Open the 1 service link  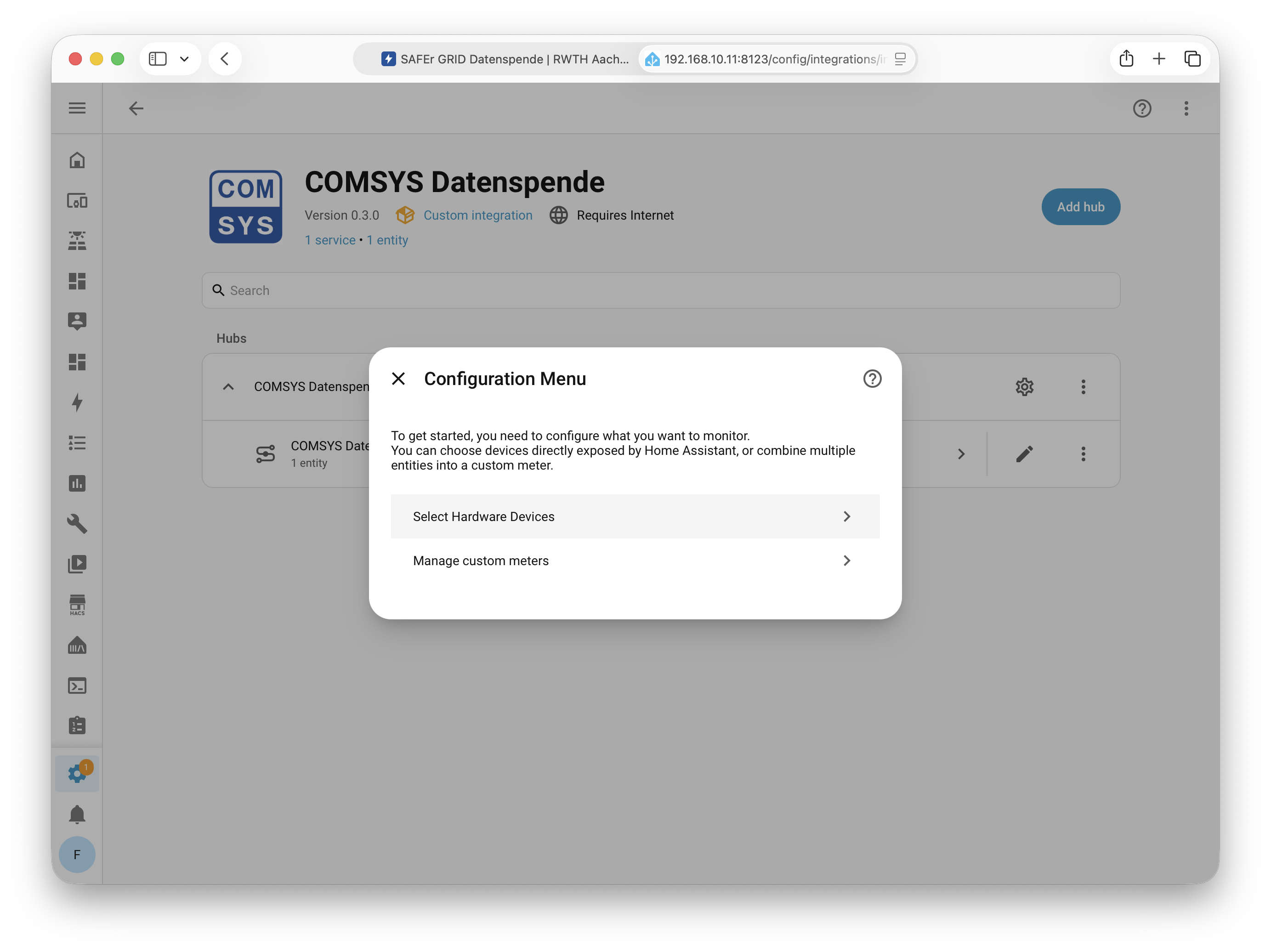coord(330,240)
